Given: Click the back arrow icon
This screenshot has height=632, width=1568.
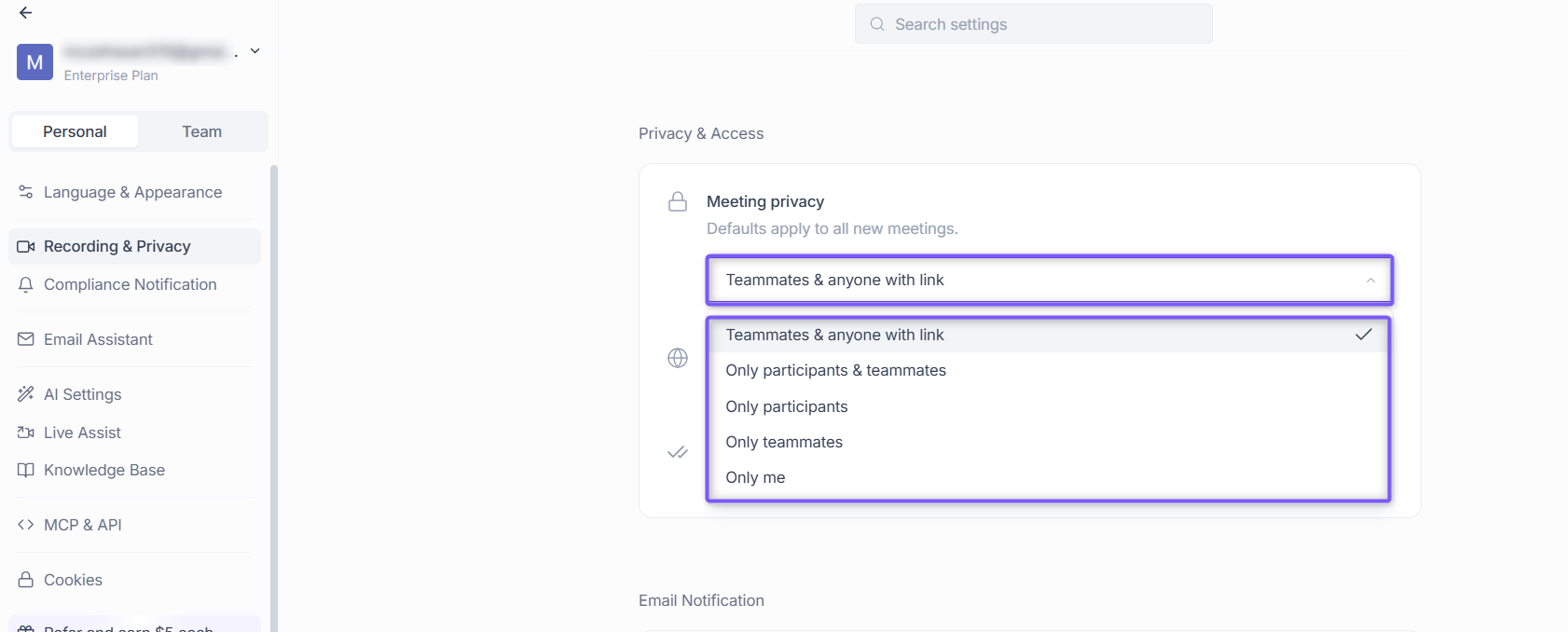Looking at the screenshot, I should [x=25, y=13].
